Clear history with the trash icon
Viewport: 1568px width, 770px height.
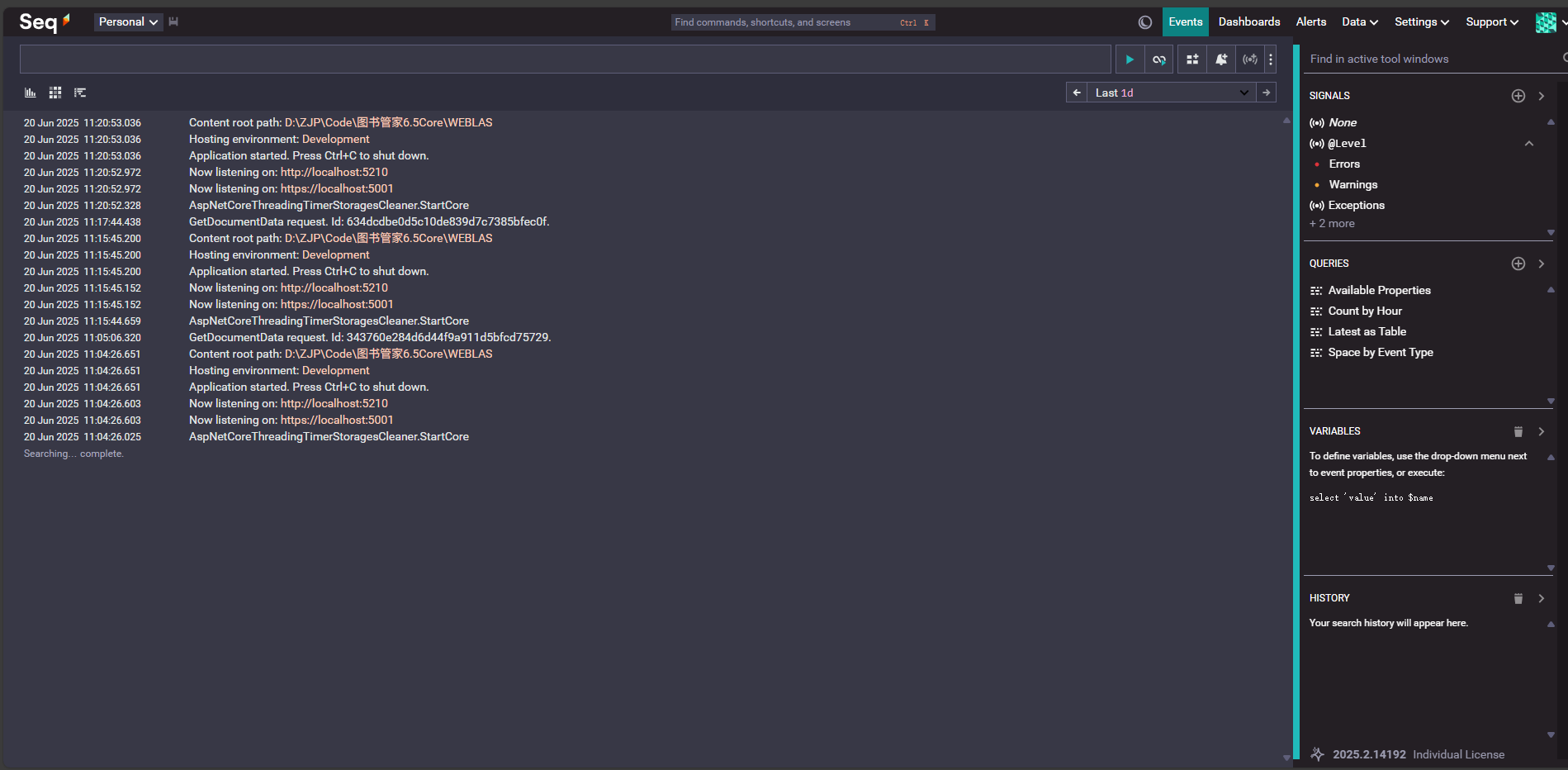(1518, 598)
